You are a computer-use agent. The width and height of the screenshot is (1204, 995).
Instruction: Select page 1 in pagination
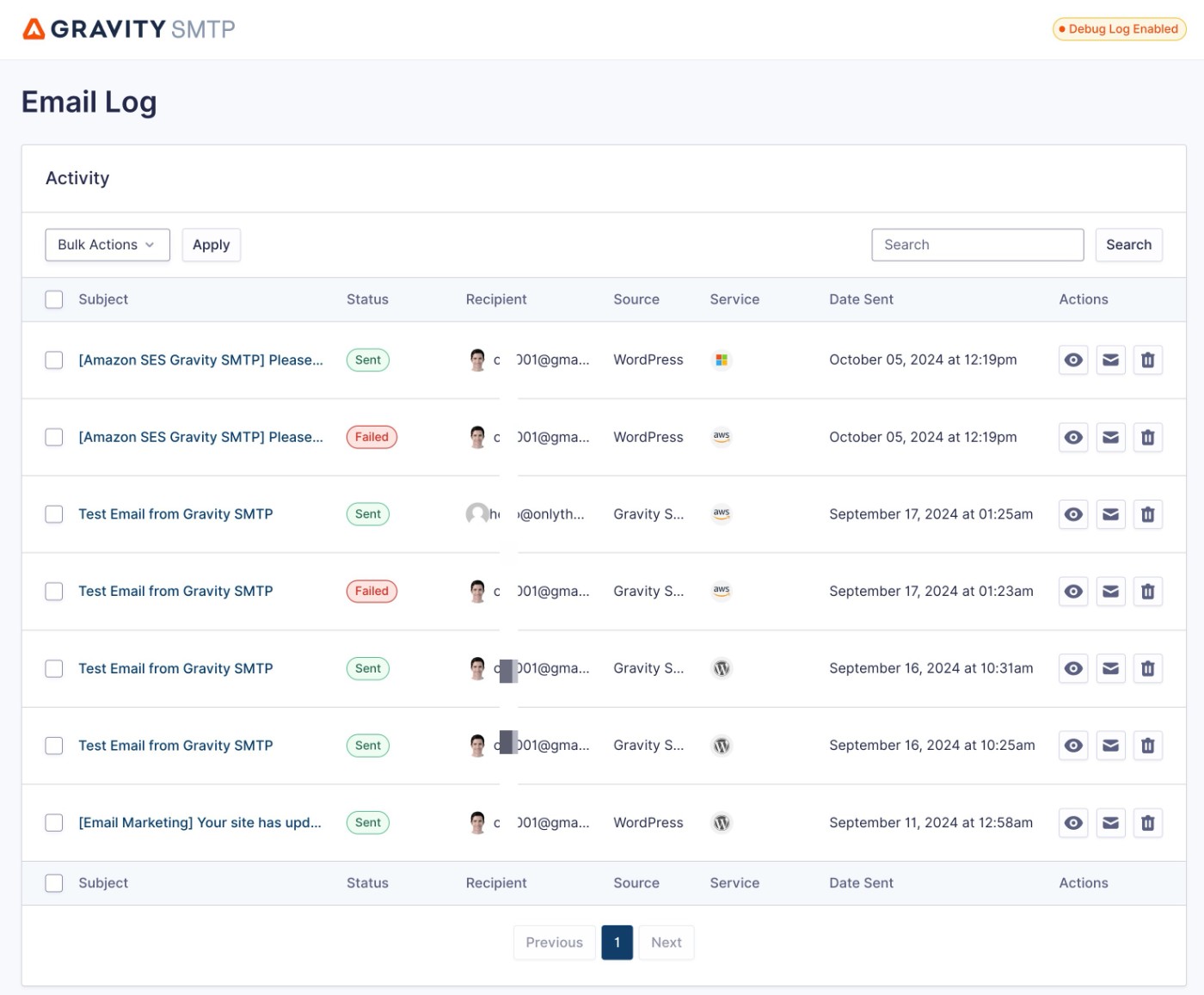tap(617, 943)
